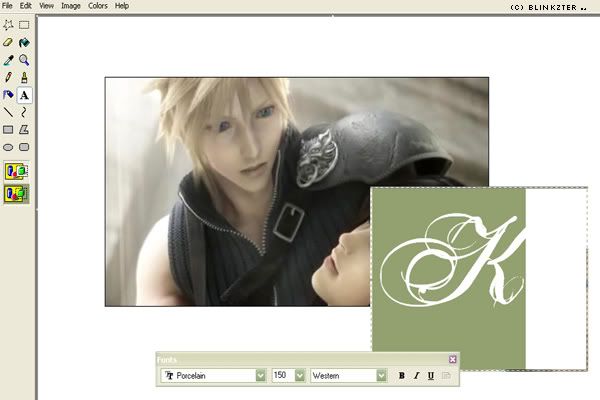
Task: Close the Fonts toolbar
Action: [x=452, y=359]
